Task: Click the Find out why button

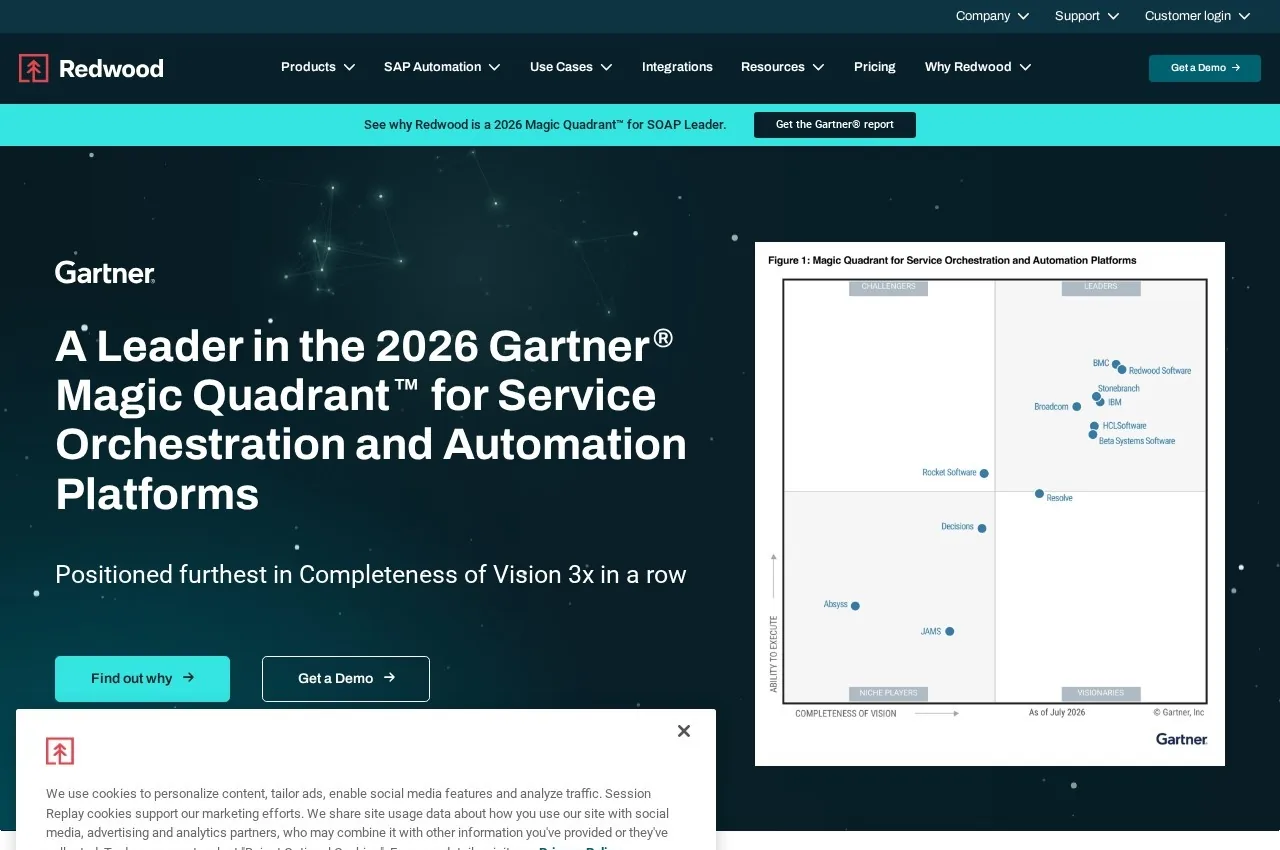Action: click(x=142, y=679)
